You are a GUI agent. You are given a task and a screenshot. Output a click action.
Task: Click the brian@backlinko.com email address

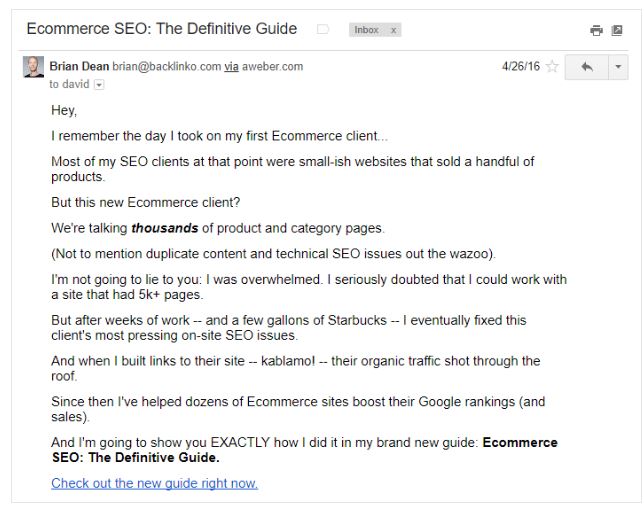point(167,67)
